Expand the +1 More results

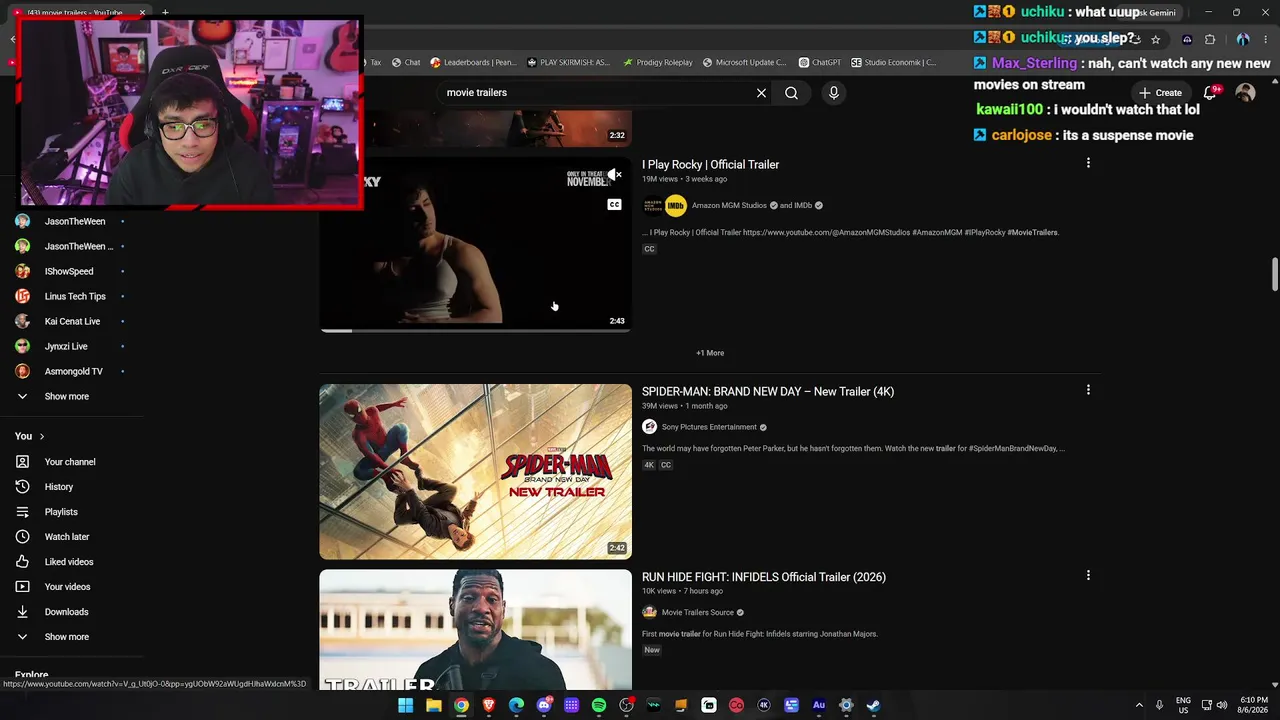click(x=710, y=353)
